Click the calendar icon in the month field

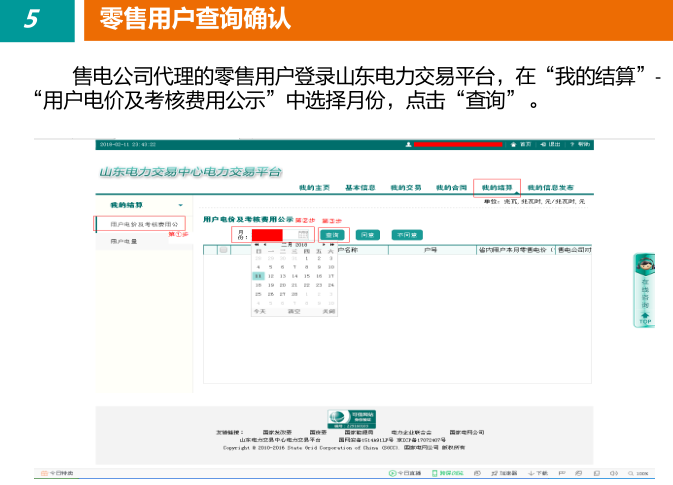304,235
